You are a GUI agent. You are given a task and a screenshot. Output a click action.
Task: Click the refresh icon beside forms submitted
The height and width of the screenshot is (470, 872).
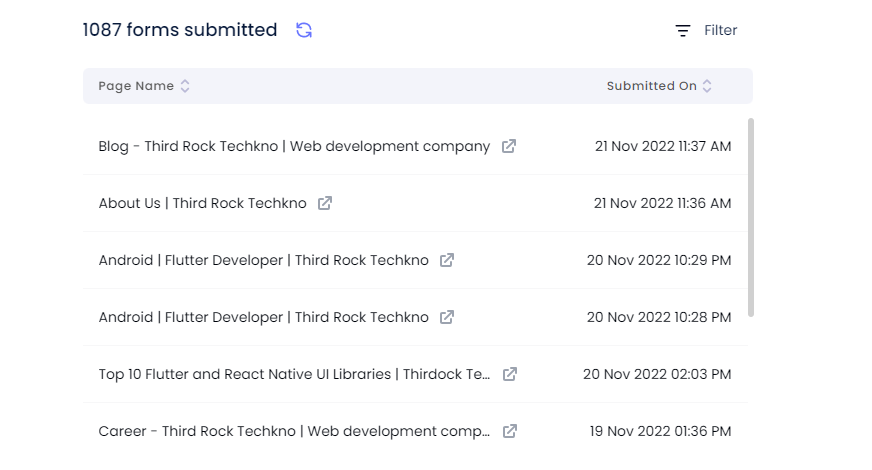click(304, 30)
